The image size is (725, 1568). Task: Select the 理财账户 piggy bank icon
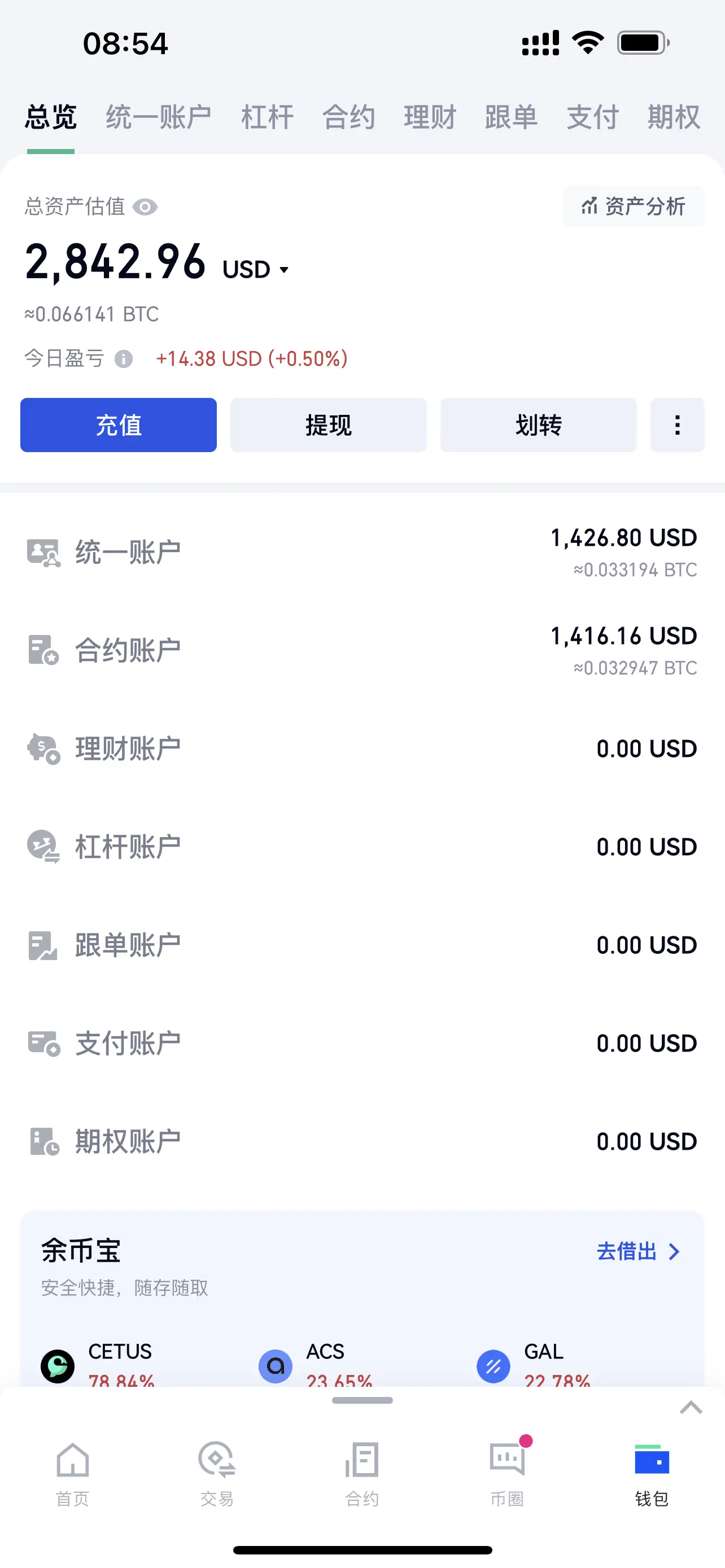click(43, 748)
